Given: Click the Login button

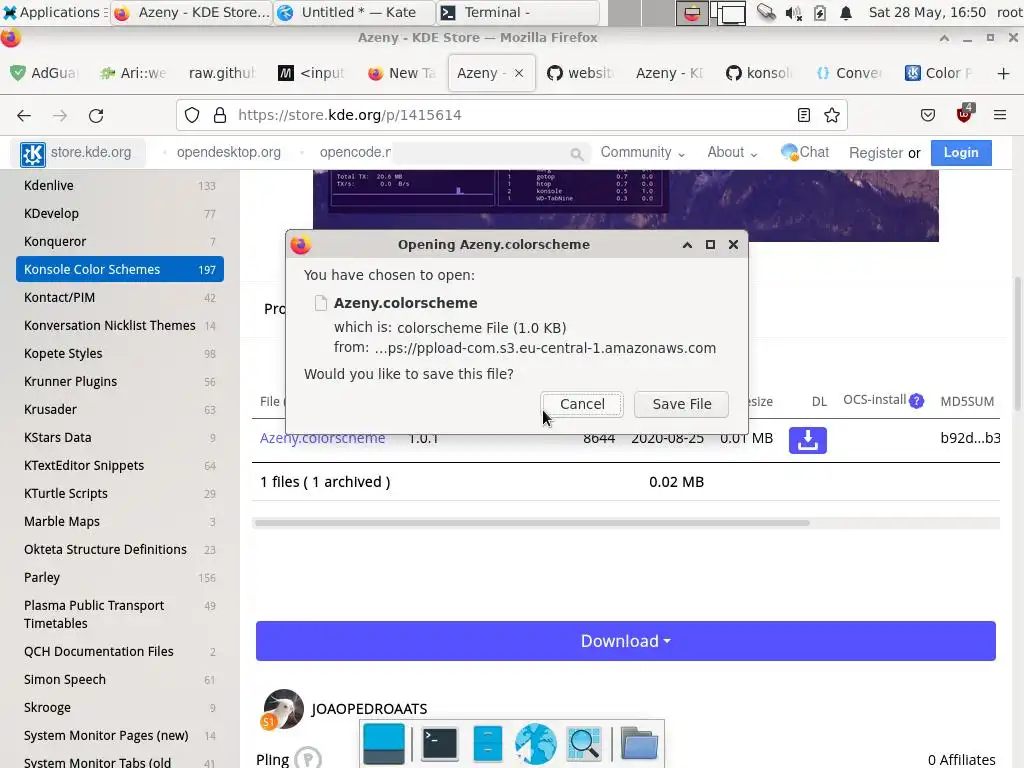Looking at the screenshot, I should pos(961,153).
